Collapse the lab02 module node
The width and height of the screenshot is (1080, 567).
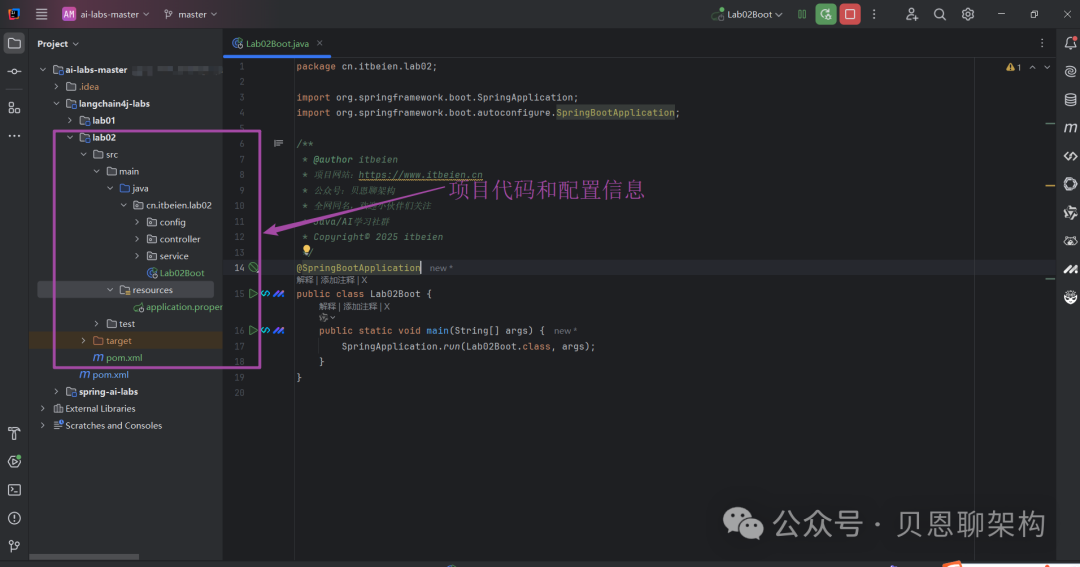pyautogui.click(x=70, y=138)
